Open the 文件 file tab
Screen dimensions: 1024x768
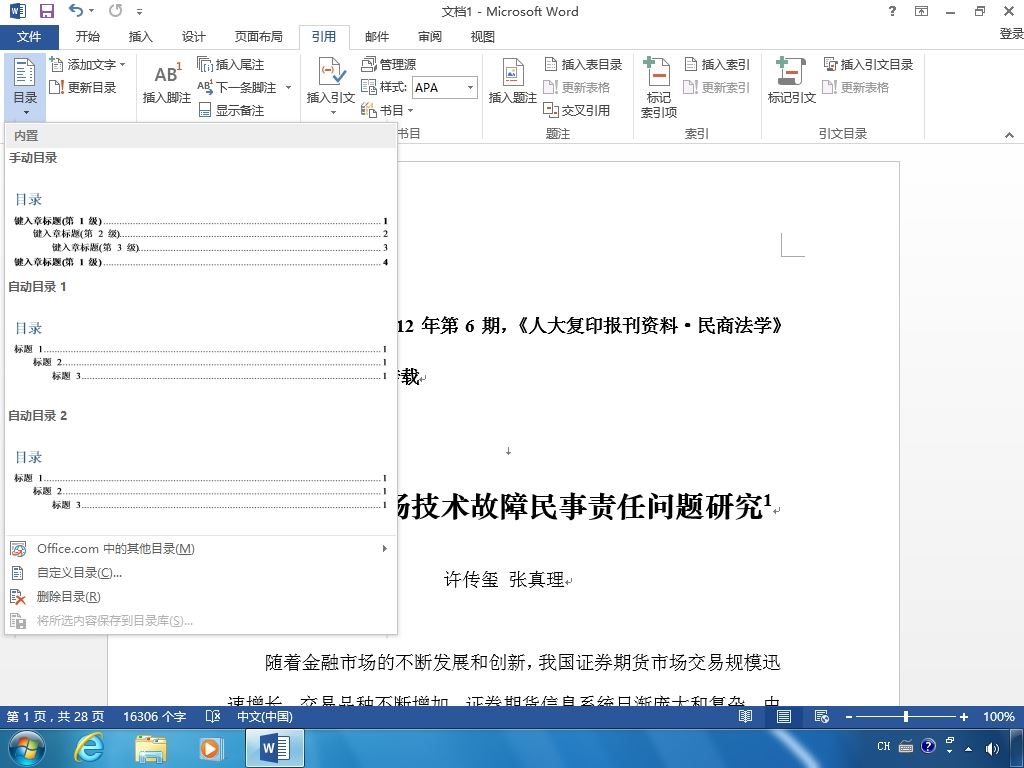29,37
